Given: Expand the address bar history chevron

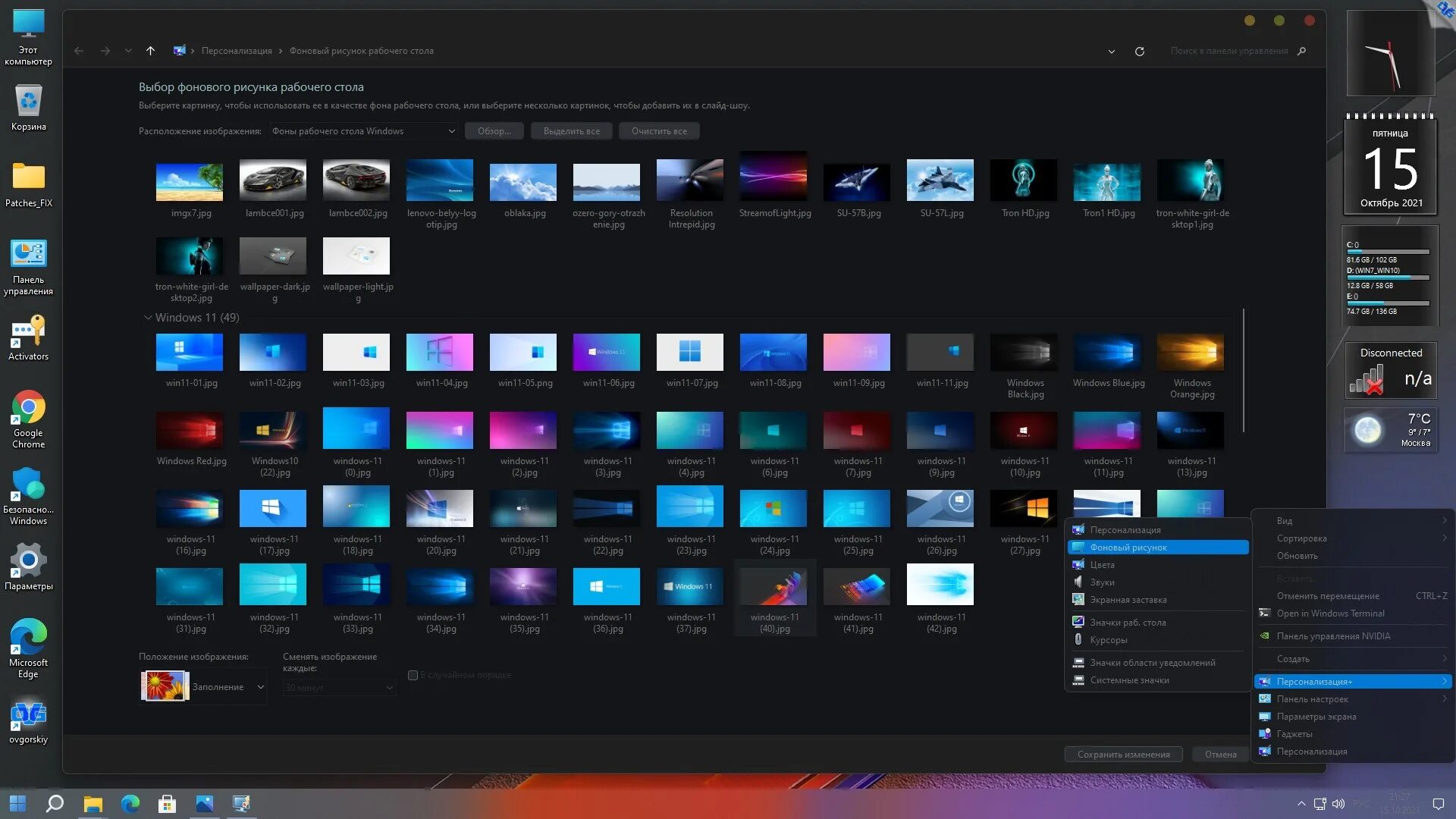Looking at the screenshot, I should (1111, 52).
